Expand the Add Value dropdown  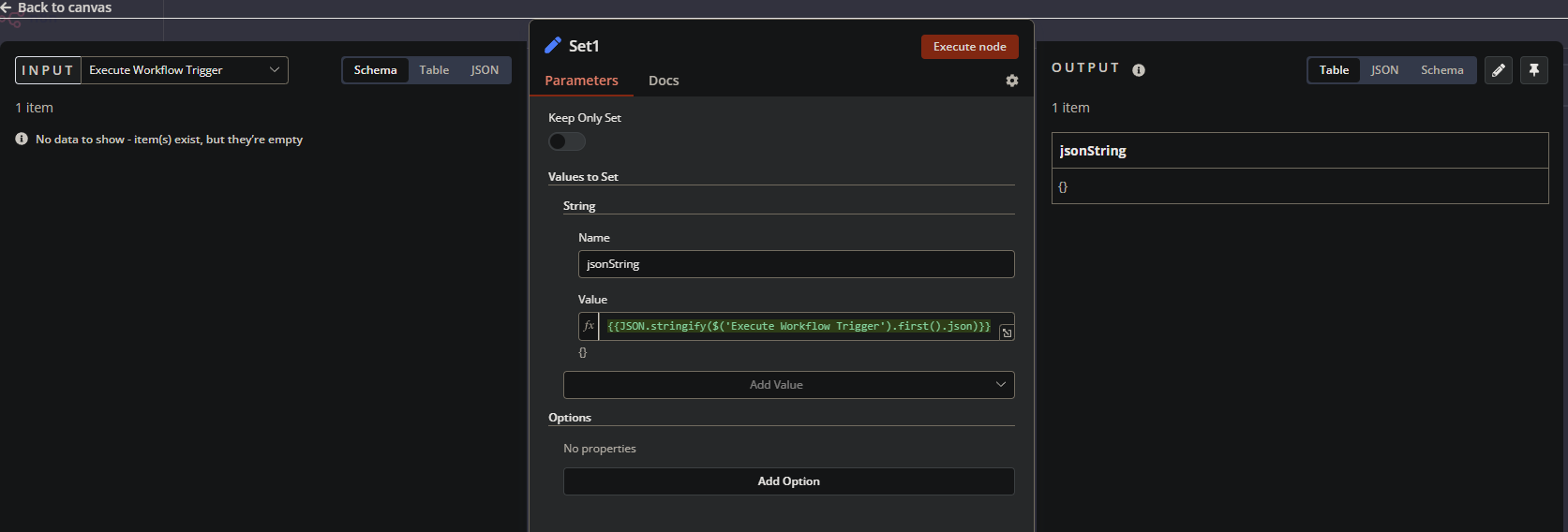pyautogui.click(x=788, y=385)
